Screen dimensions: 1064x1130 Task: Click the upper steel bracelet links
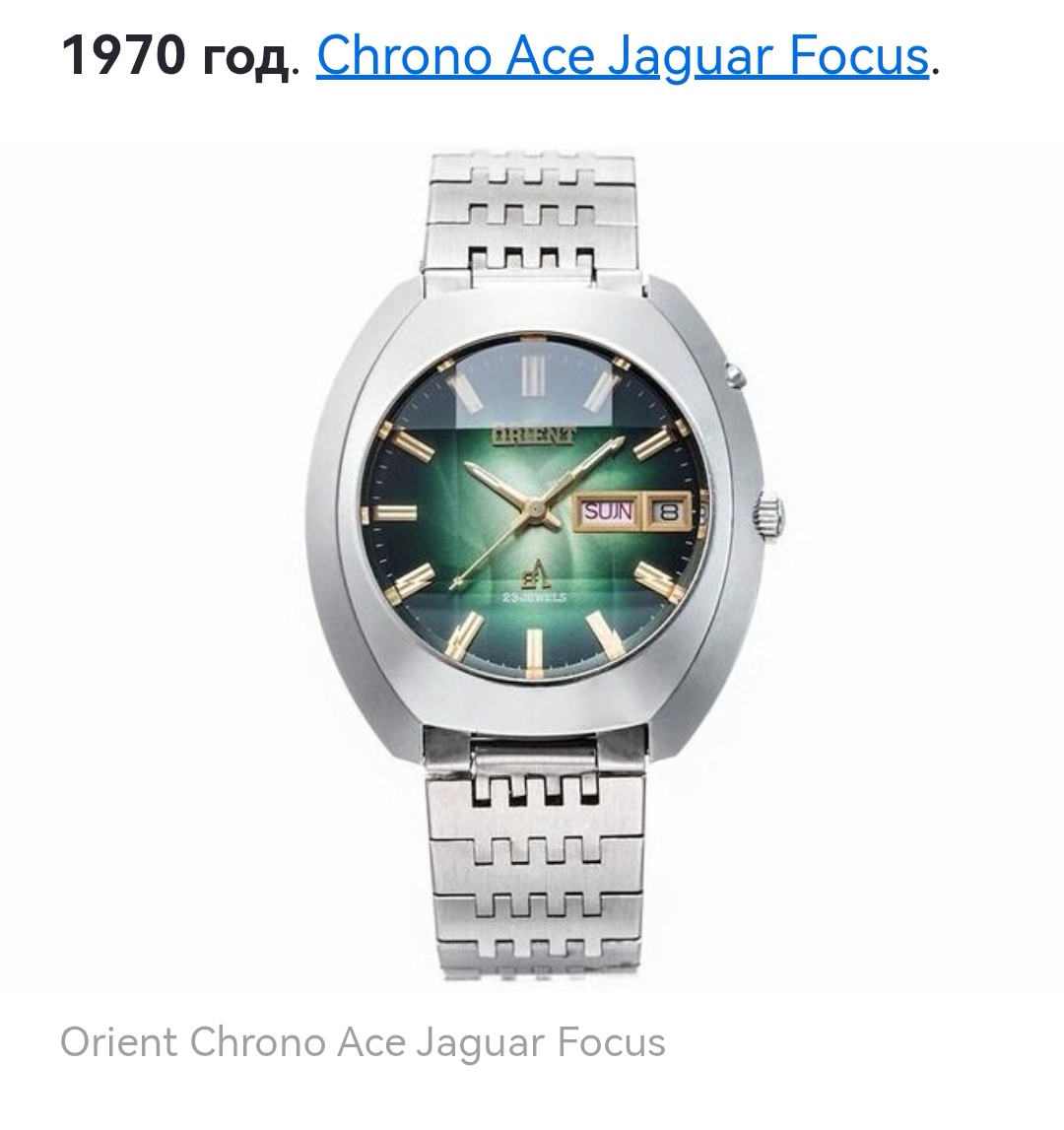click(532, 214)
